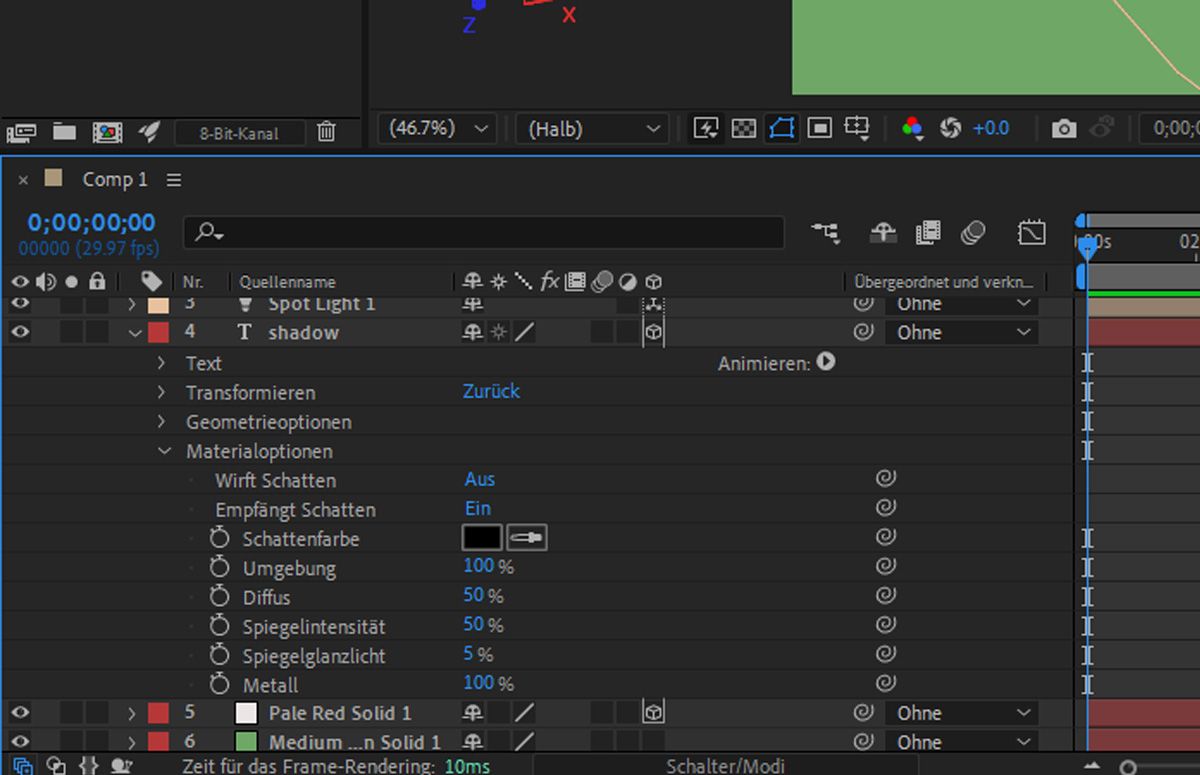Toggle Wirft Schatten from Aus

point(479,479)
